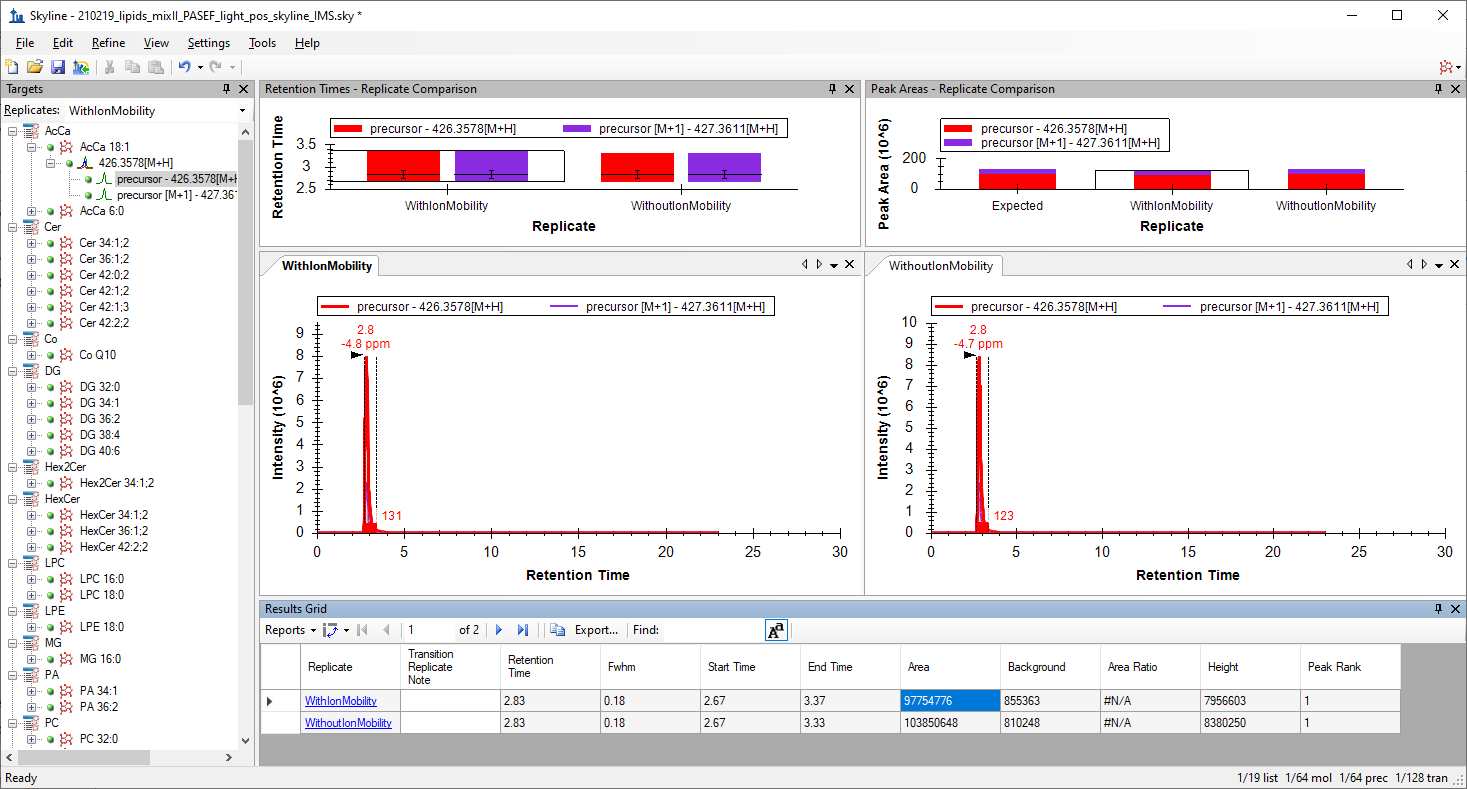Click the Import Results toolbar icon
The width and height of the screenshot is (1467, 789).
[81, 67]
